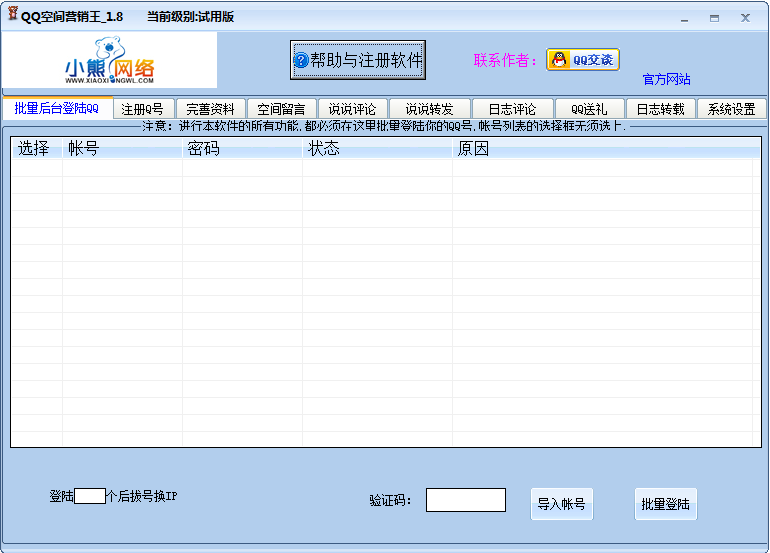Minimize the QQ空间营销王 window
The height and width of the screenshot is (553, 770).
(684, 18)
